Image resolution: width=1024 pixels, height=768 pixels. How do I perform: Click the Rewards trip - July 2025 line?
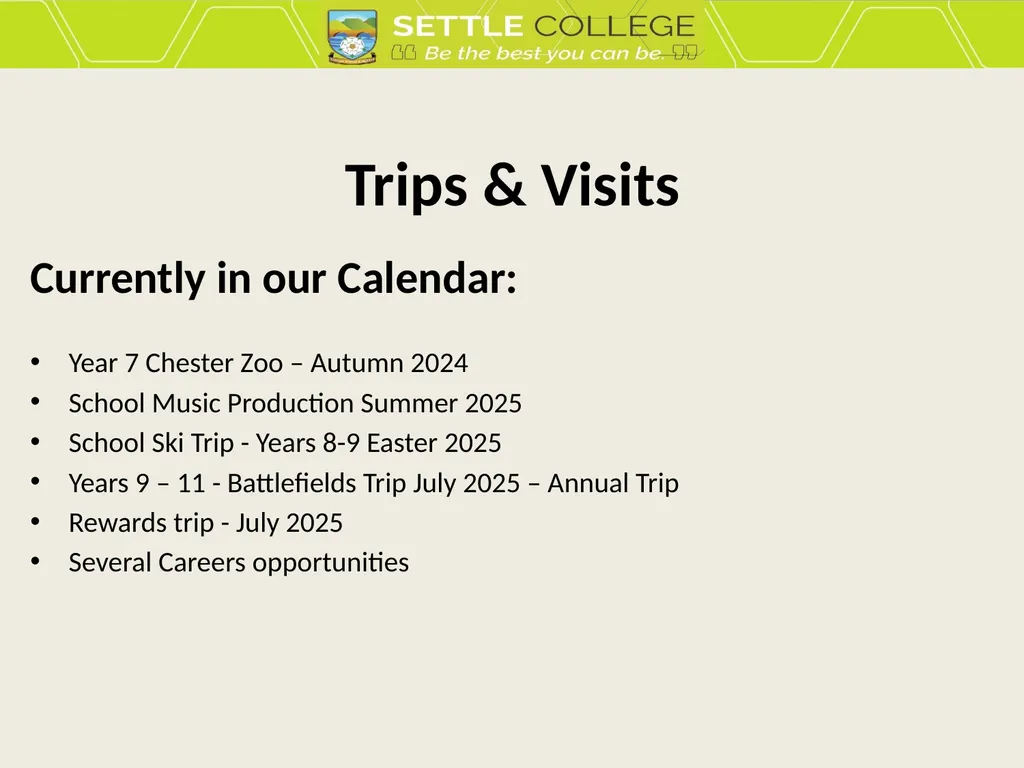click(x=206, y=523)
